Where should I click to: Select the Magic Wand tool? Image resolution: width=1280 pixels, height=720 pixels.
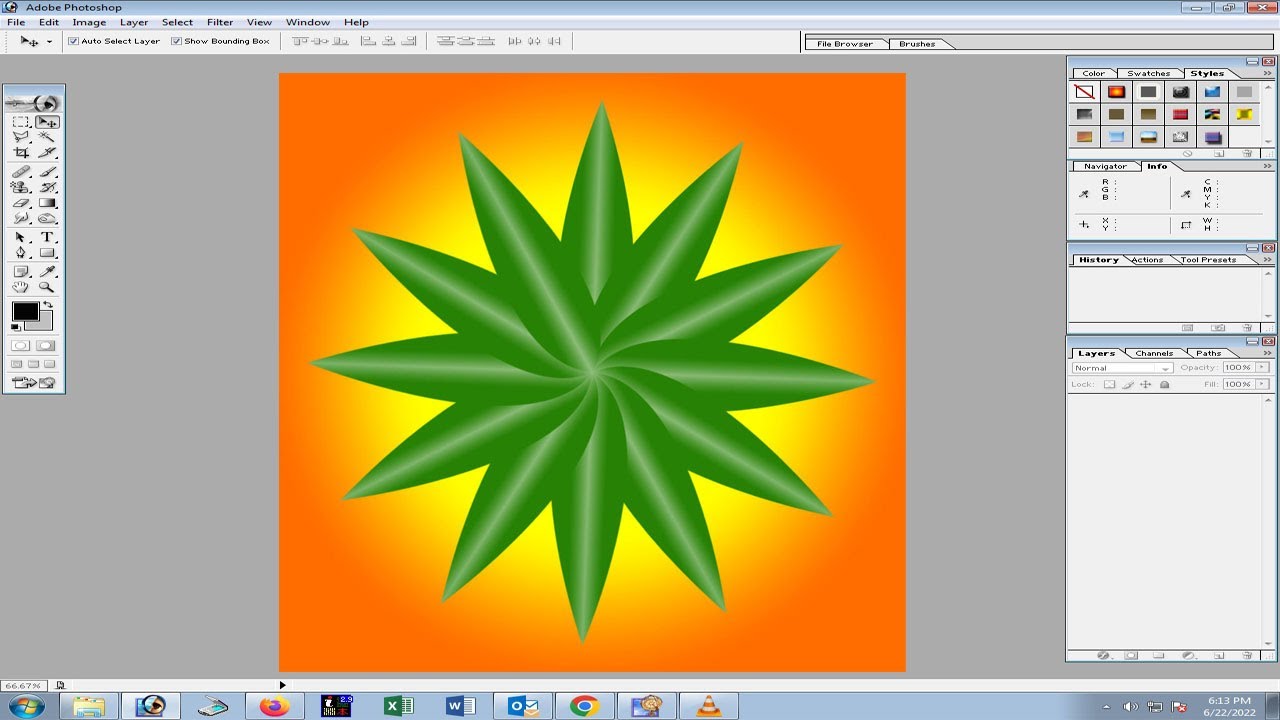tap(47, 136)
